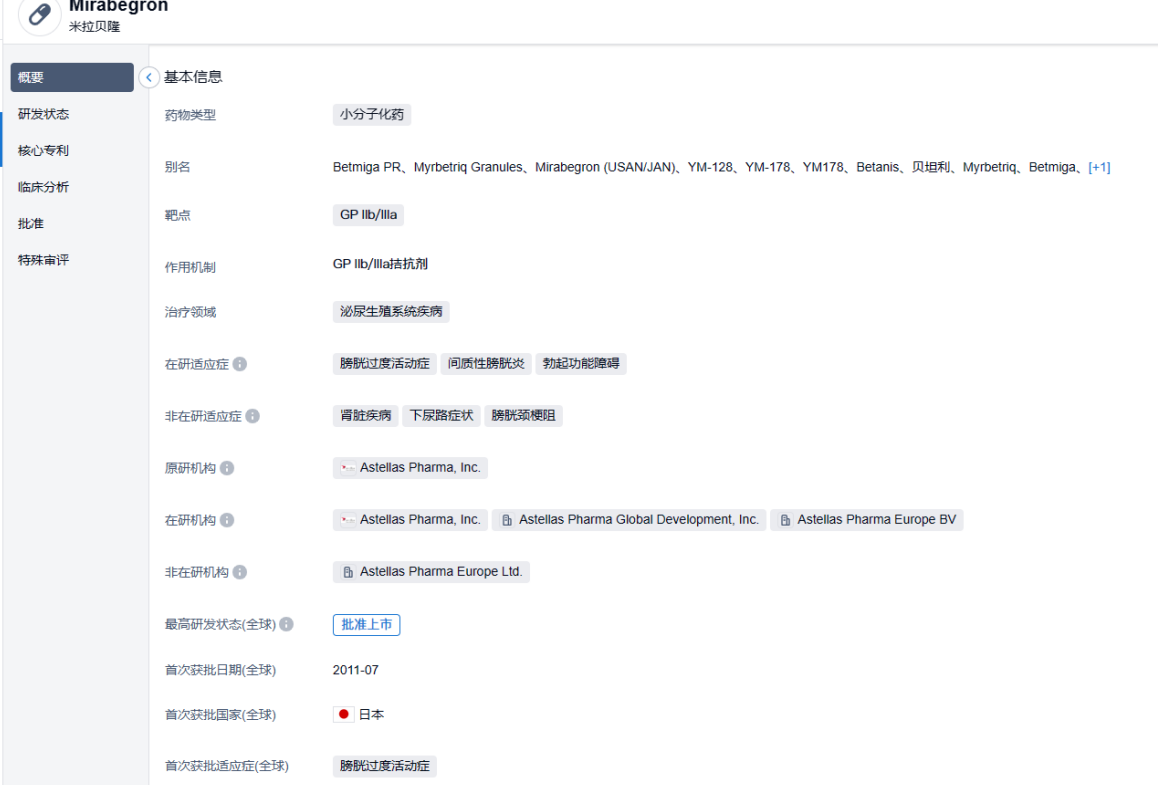The image size is (1158, 785).
Task: Click info icon next to 非在研适应症
Action: pos(253,416)
